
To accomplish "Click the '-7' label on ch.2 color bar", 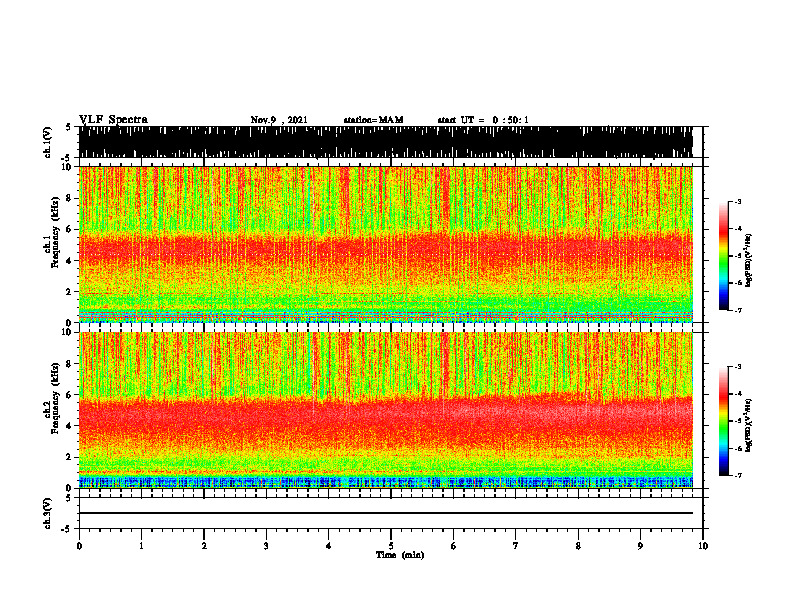I will [x=738, y=475].
